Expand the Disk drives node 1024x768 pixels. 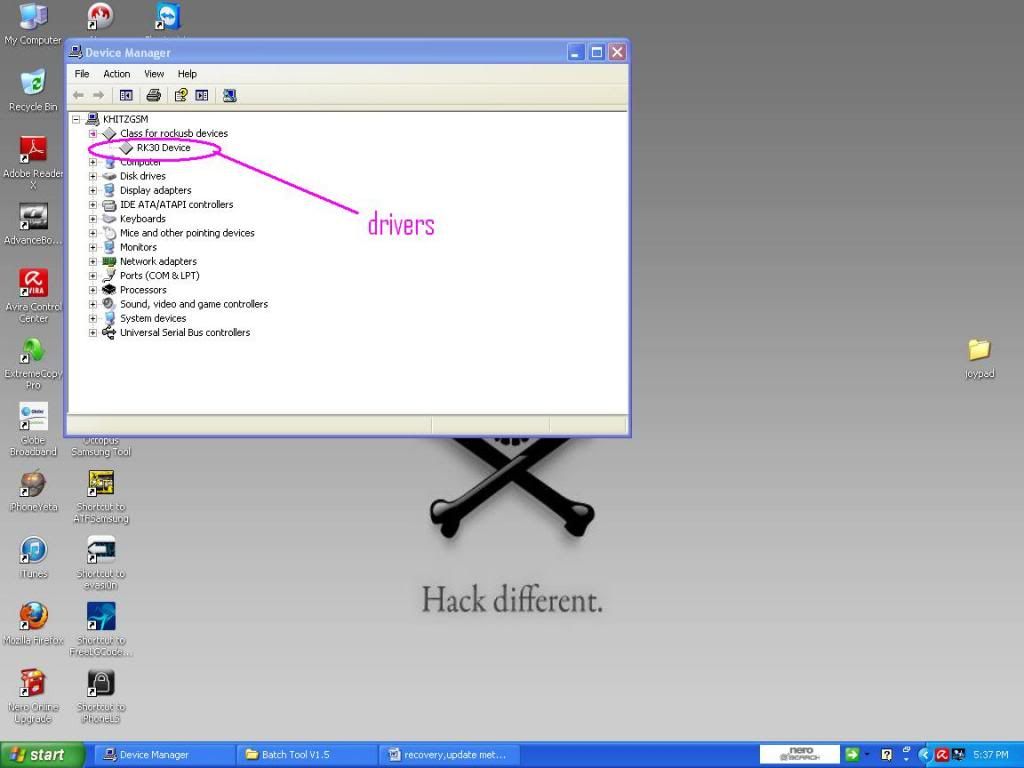pyautogui.click(x=93, y=176)
